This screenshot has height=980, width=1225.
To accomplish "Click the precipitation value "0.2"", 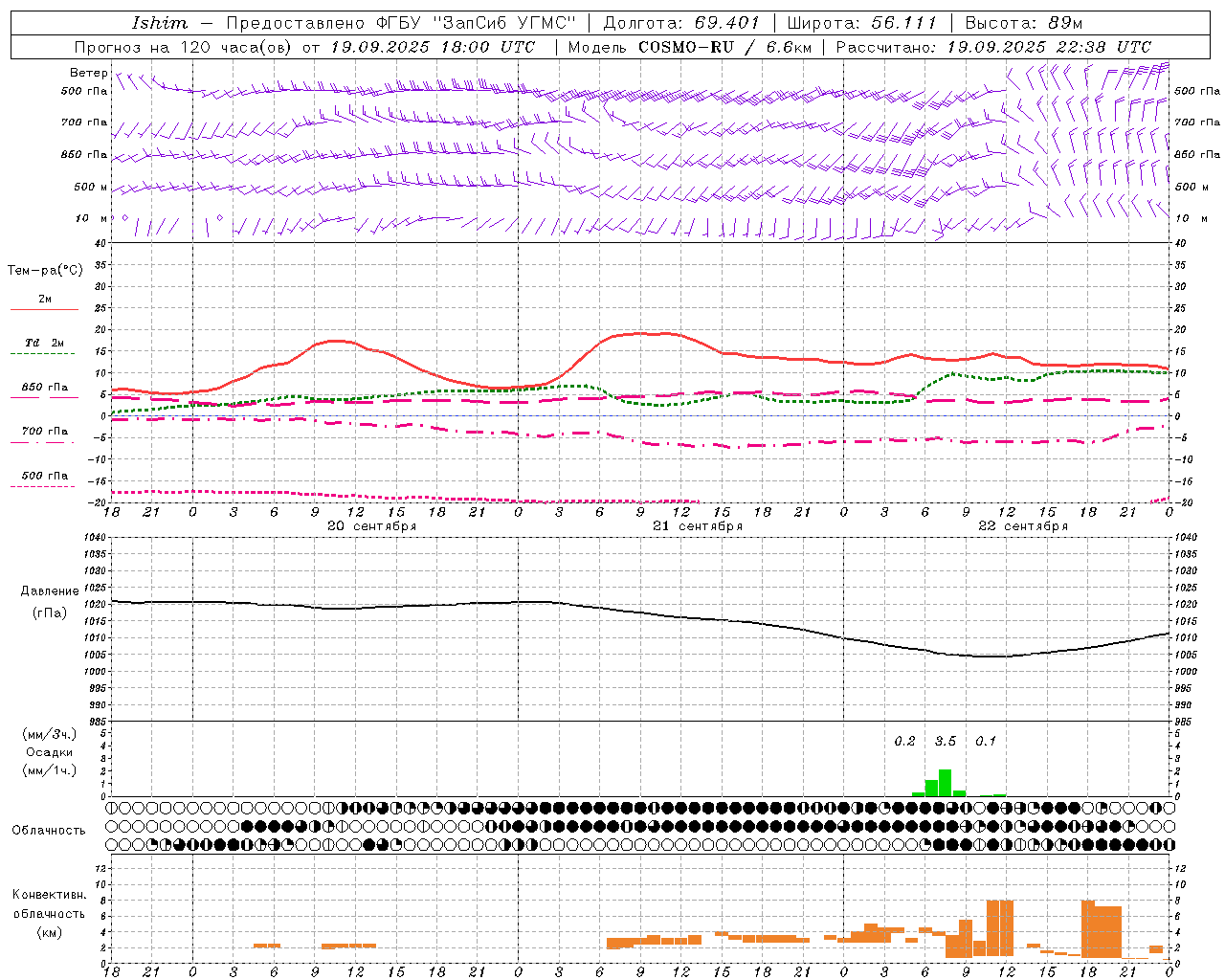I will coord(904,742).
